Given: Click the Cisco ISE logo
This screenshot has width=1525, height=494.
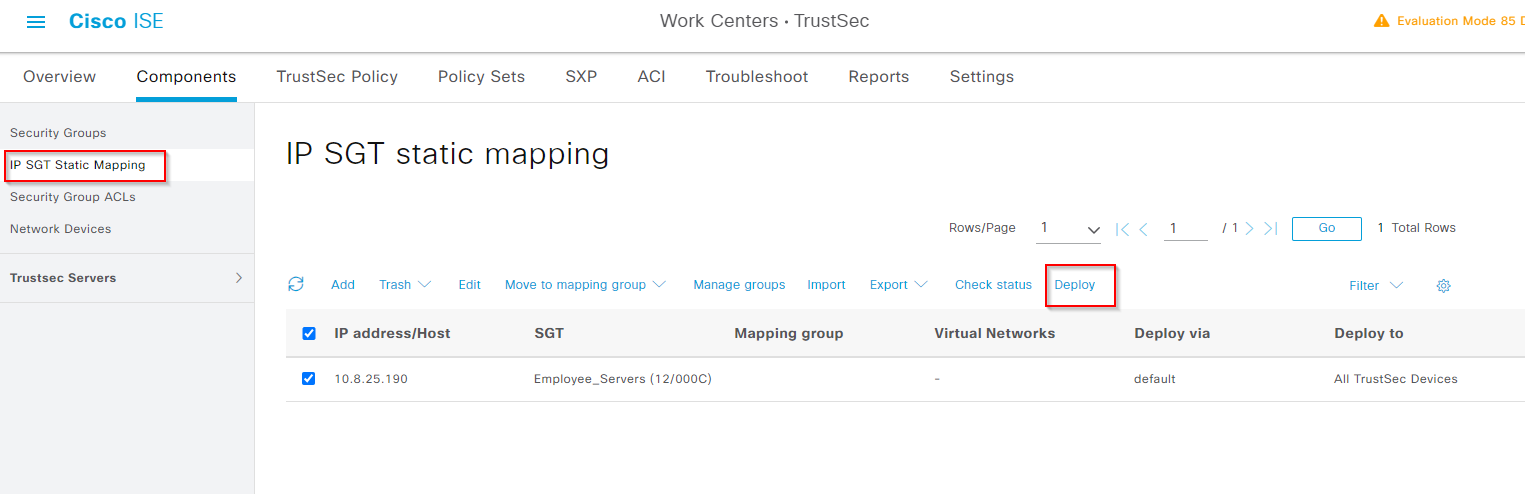Looking at the screenshot, I should [x=116, y=21].
